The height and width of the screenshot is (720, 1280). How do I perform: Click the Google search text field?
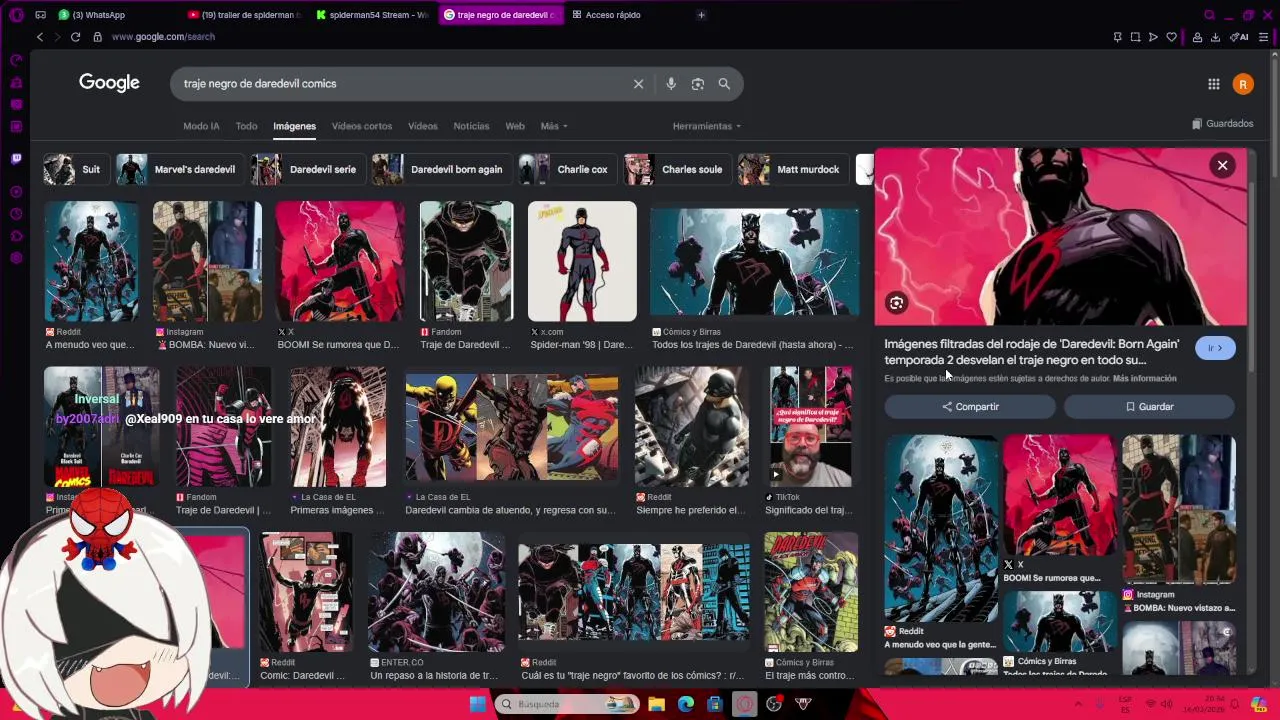(x=400, y=84)
